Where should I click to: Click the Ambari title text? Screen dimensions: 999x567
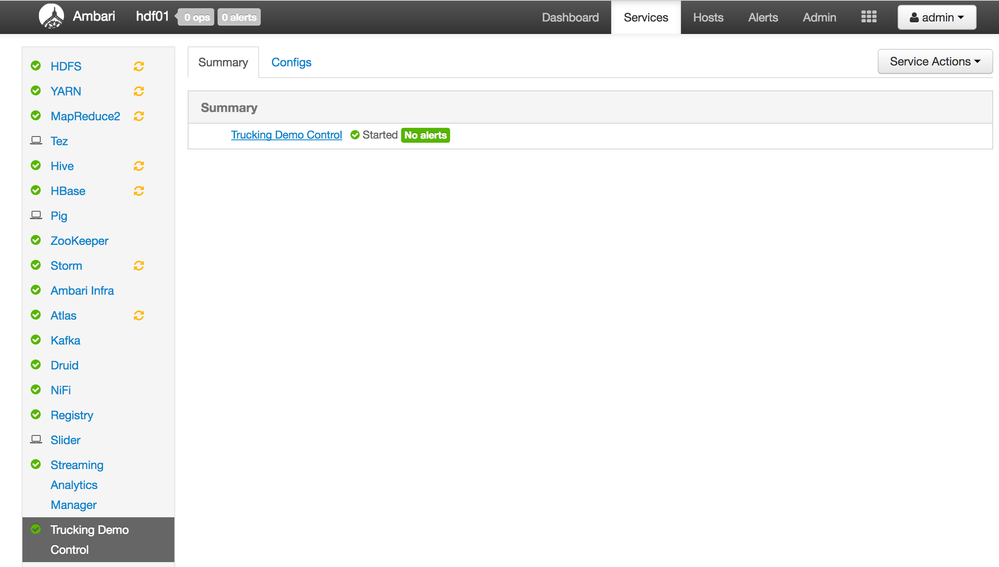click(94, 16)
